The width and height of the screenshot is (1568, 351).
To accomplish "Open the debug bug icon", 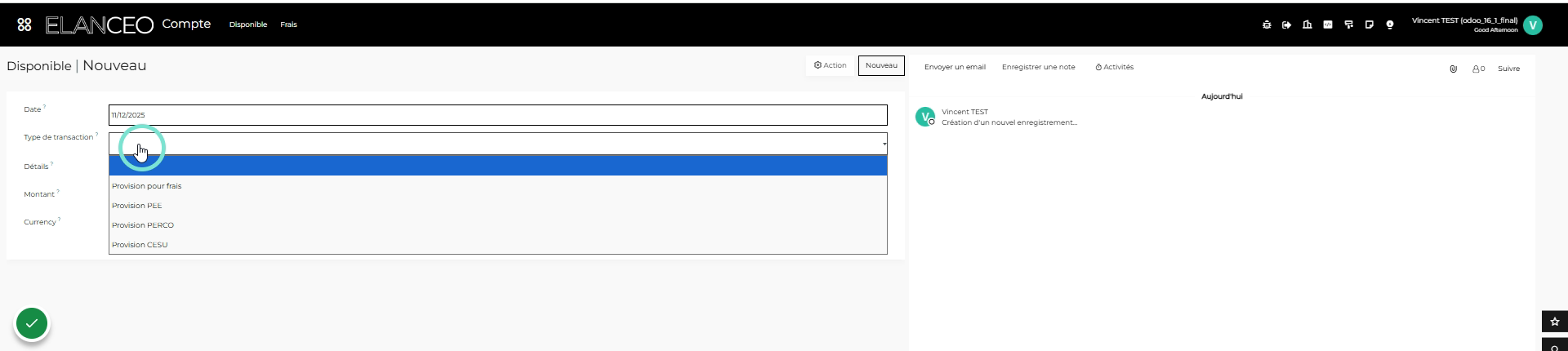I will pos(1267,24).
